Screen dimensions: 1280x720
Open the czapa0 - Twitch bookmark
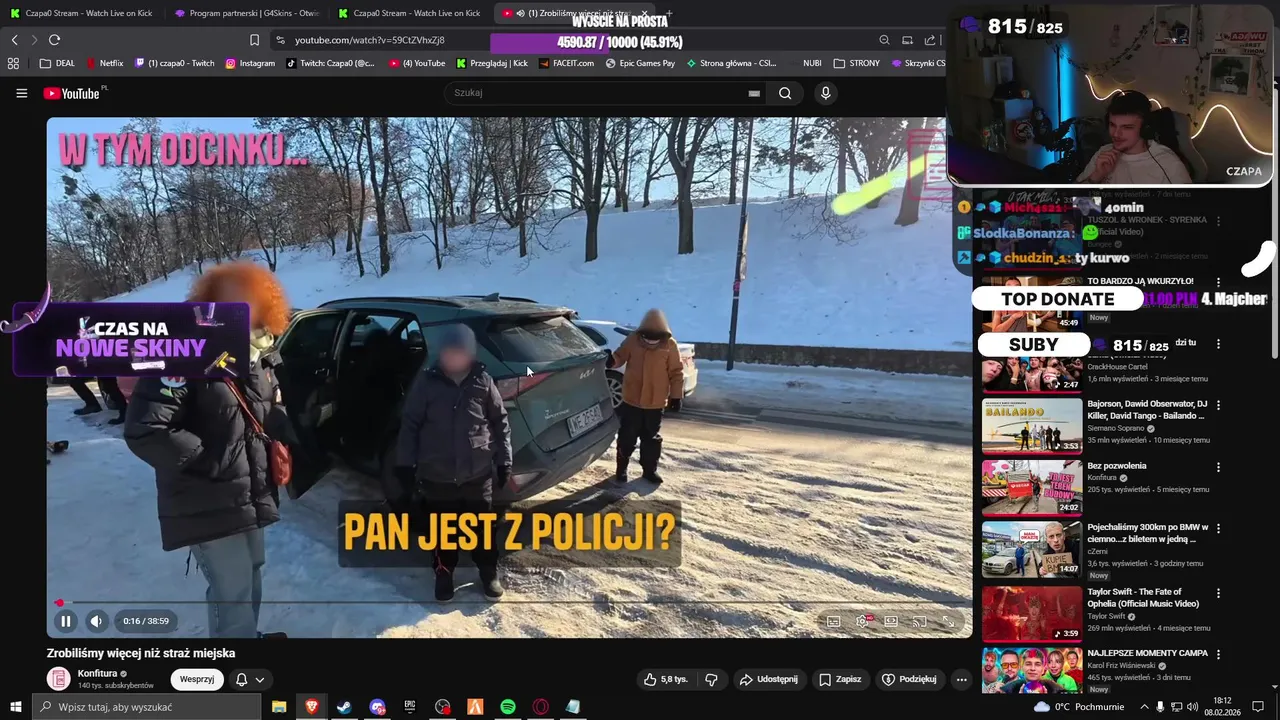click(x=175, y=63)
